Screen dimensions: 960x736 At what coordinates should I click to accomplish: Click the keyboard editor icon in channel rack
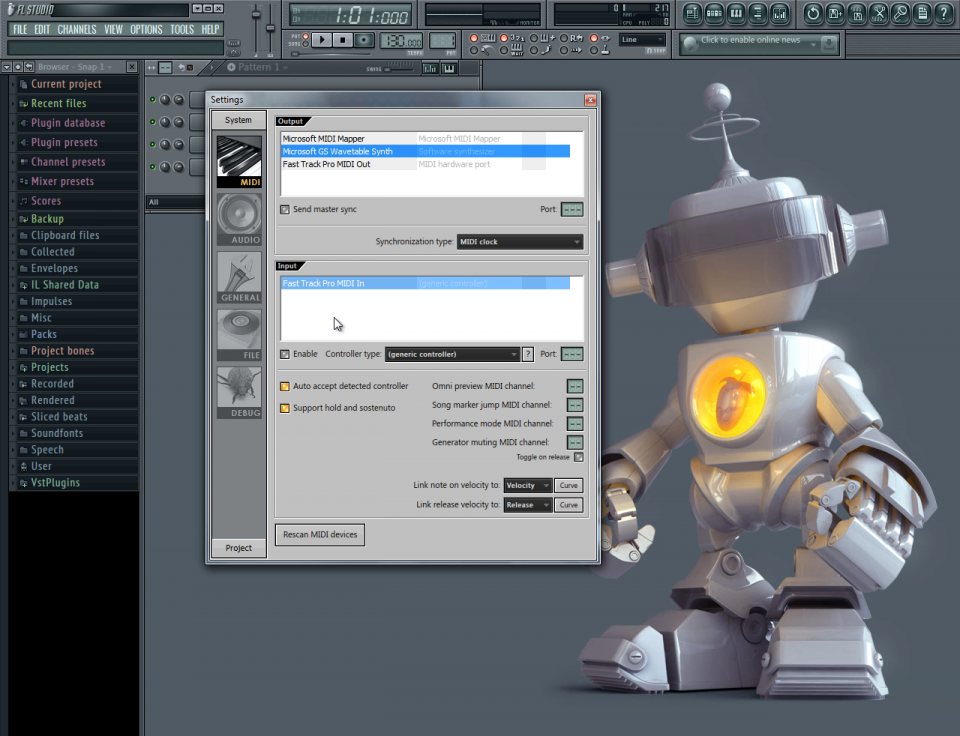coord(449,68)
